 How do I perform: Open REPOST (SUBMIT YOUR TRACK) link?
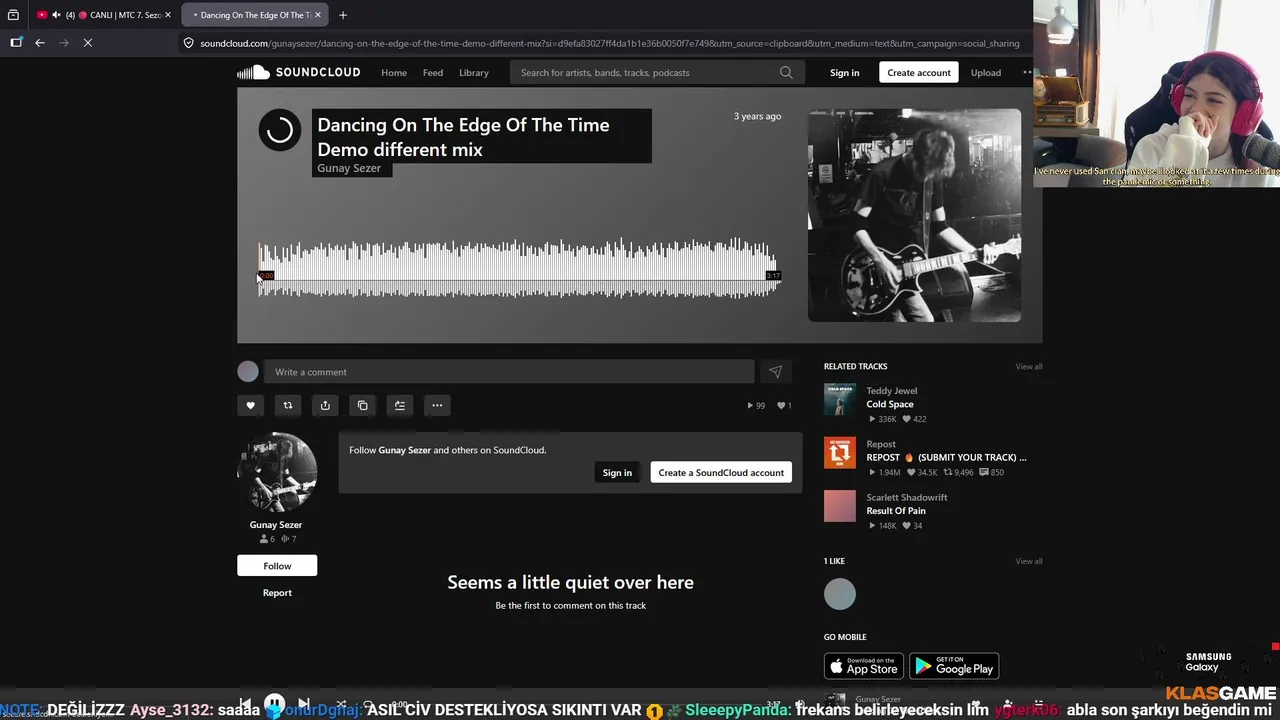(946, 457)
